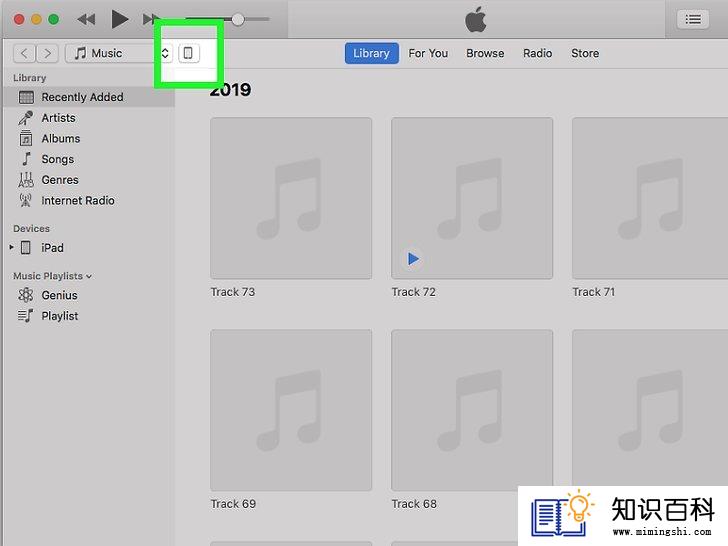Select the Songs label in sidebar
This screenshot has width=728, height=546.
58,159
